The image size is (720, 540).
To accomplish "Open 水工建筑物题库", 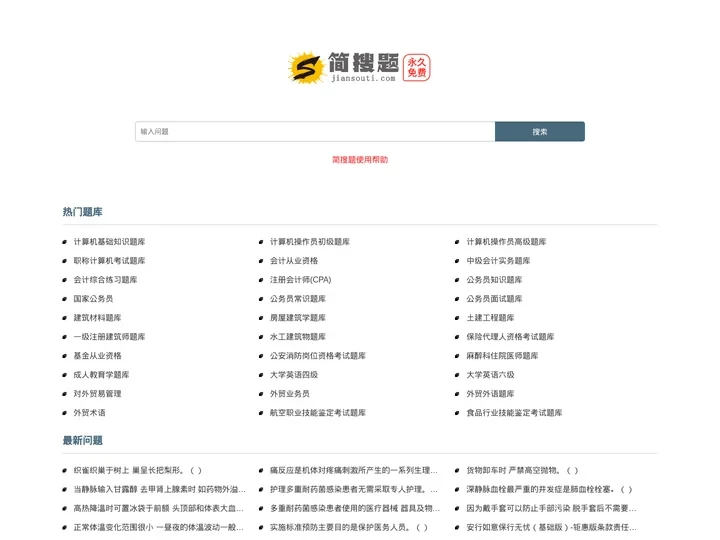I will point(298,337).
